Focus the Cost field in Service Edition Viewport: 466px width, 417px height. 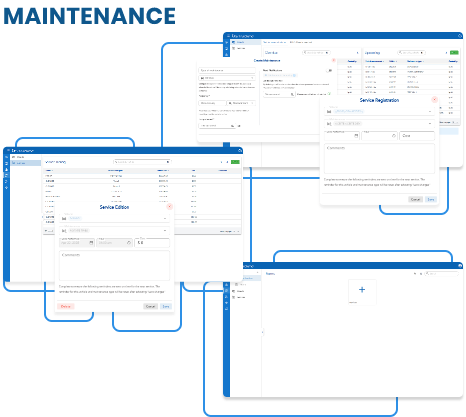pyautogui.click(x=152, y=243)
